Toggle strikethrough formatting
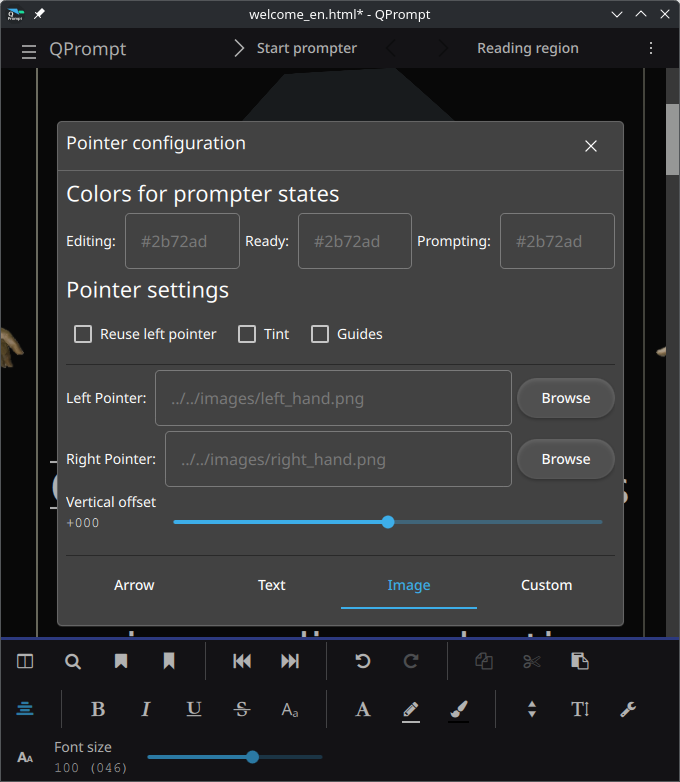The width and height of the screenshot is (680, 782). tap(242, 709)
